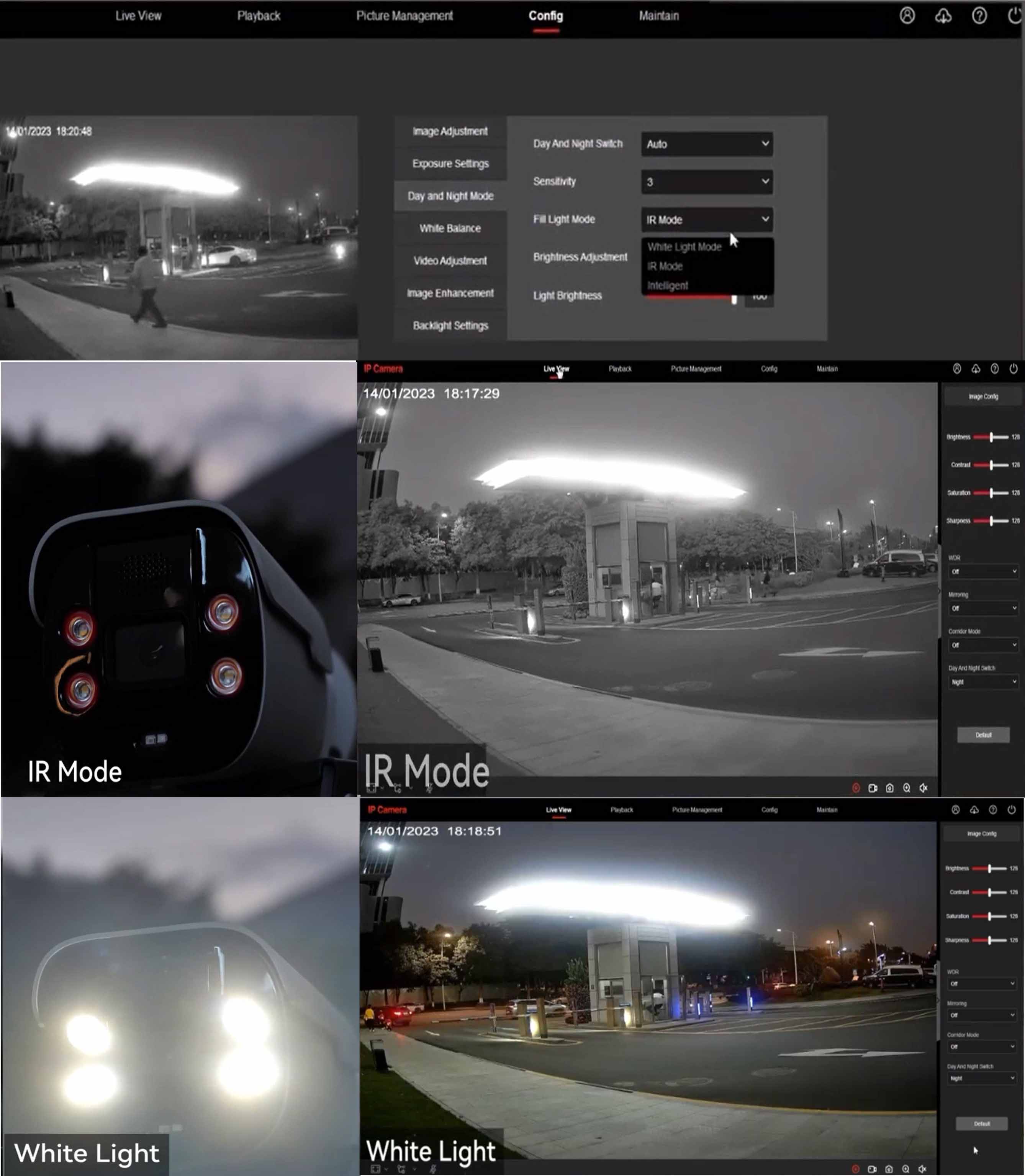Select White Balance in config sidebar
Viewport: 1025px width, 1176px height.
(x=450, y=228)
